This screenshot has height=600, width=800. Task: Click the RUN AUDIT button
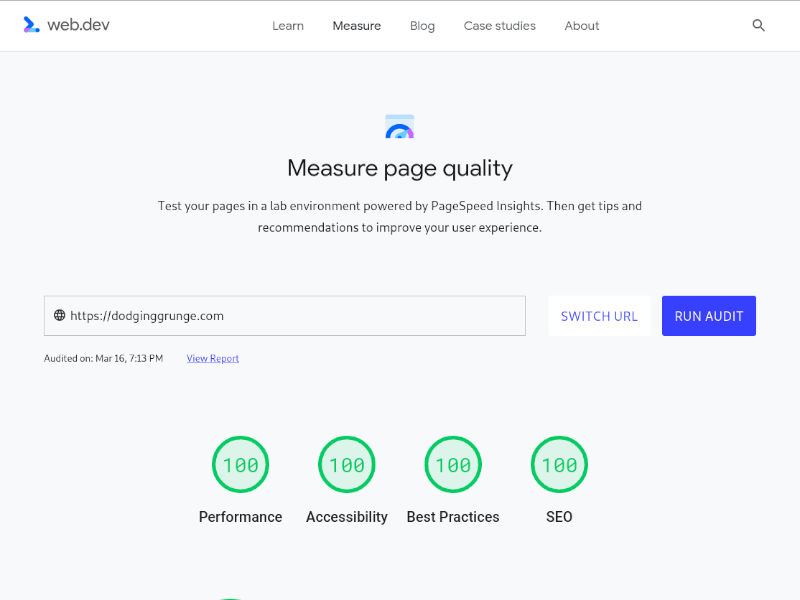708,315
